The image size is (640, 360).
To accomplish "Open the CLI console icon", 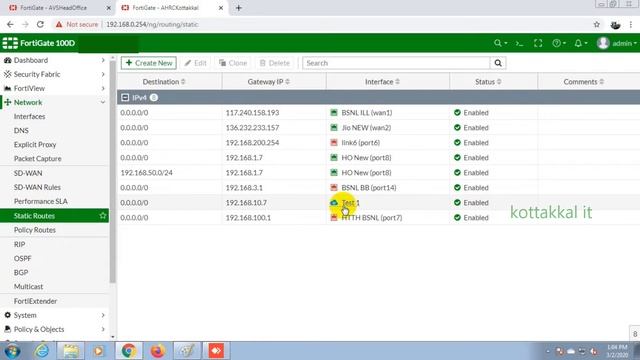I will click(x=519, y=43).
